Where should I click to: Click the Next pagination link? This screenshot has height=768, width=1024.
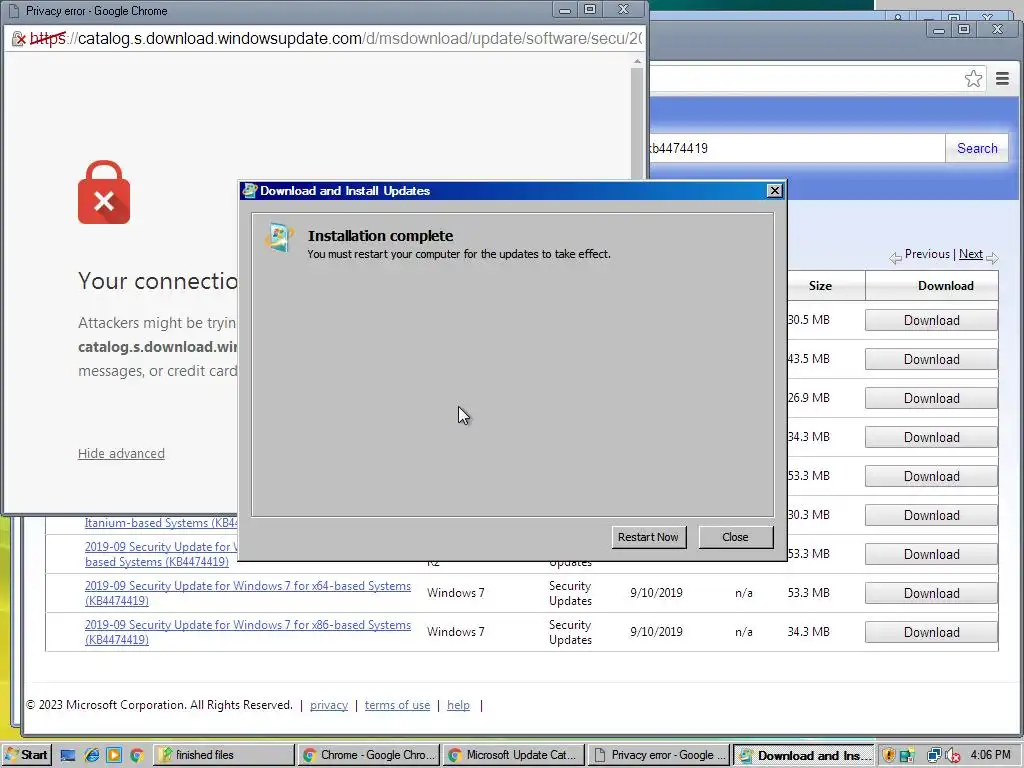[x=970, y=254]
